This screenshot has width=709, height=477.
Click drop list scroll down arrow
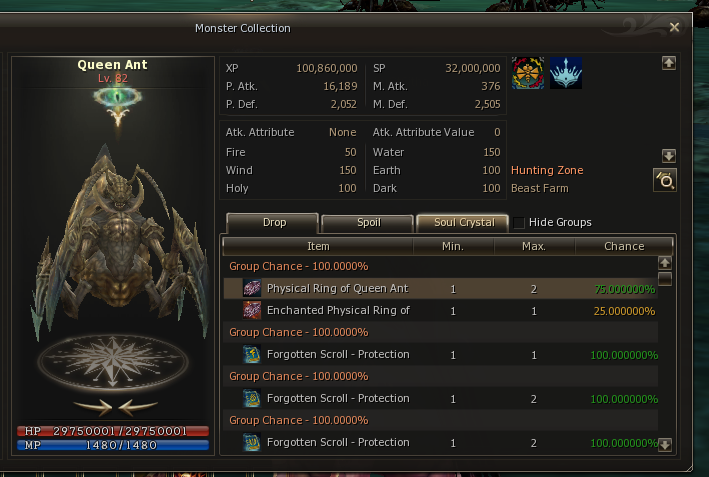664,445
